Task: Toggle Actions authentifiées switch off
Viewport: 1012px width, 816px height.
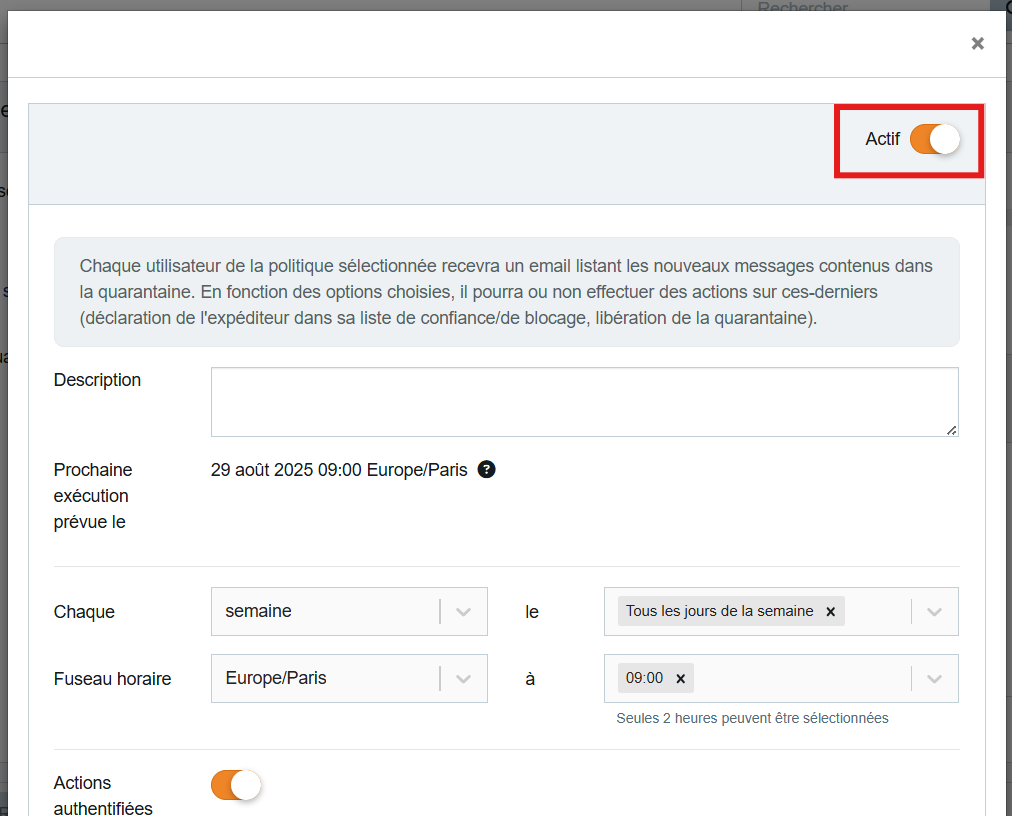Action: pos(235,786)
